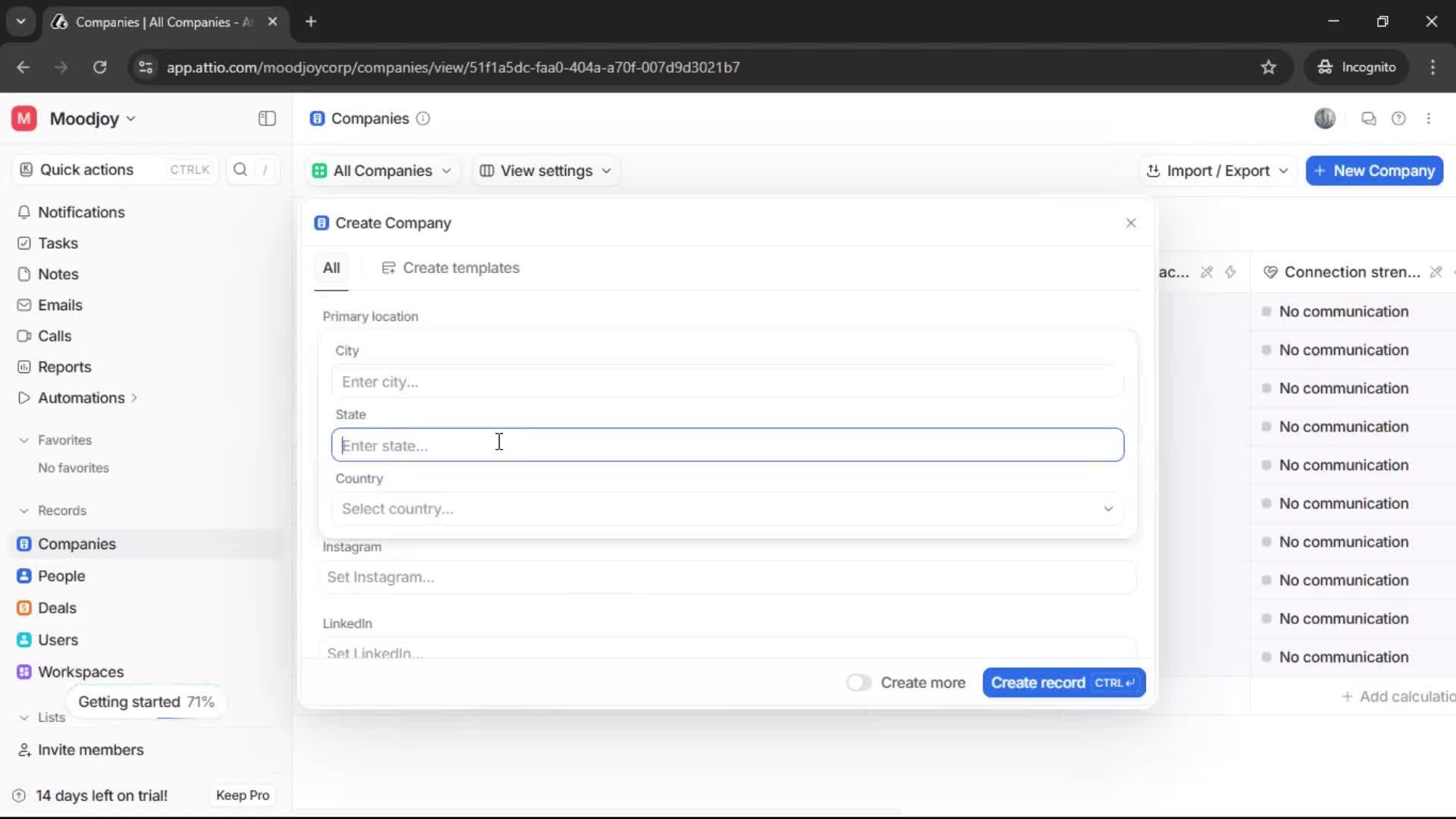Image resolution: width=1456 pixels, height=819 pixels.
Task: Select the All tab in Create Company
Action: coord(331,268)
